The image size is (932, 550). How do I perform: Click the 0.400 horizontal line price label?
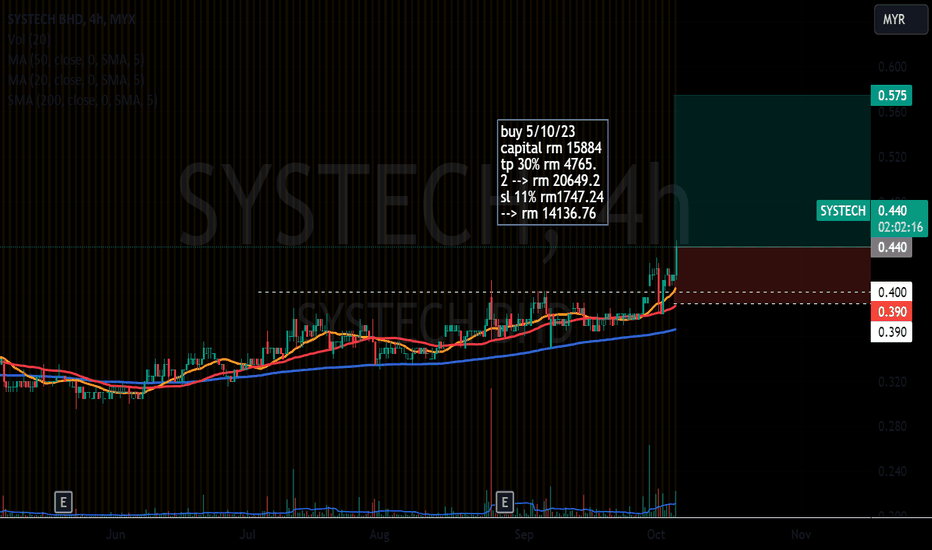[x=892, y=292]
